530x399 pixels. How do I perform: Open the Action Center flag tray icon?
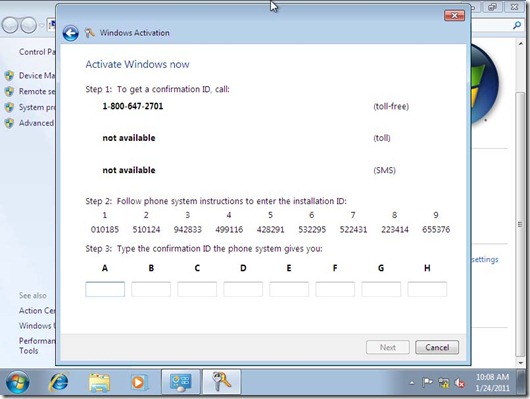(427, 383)
